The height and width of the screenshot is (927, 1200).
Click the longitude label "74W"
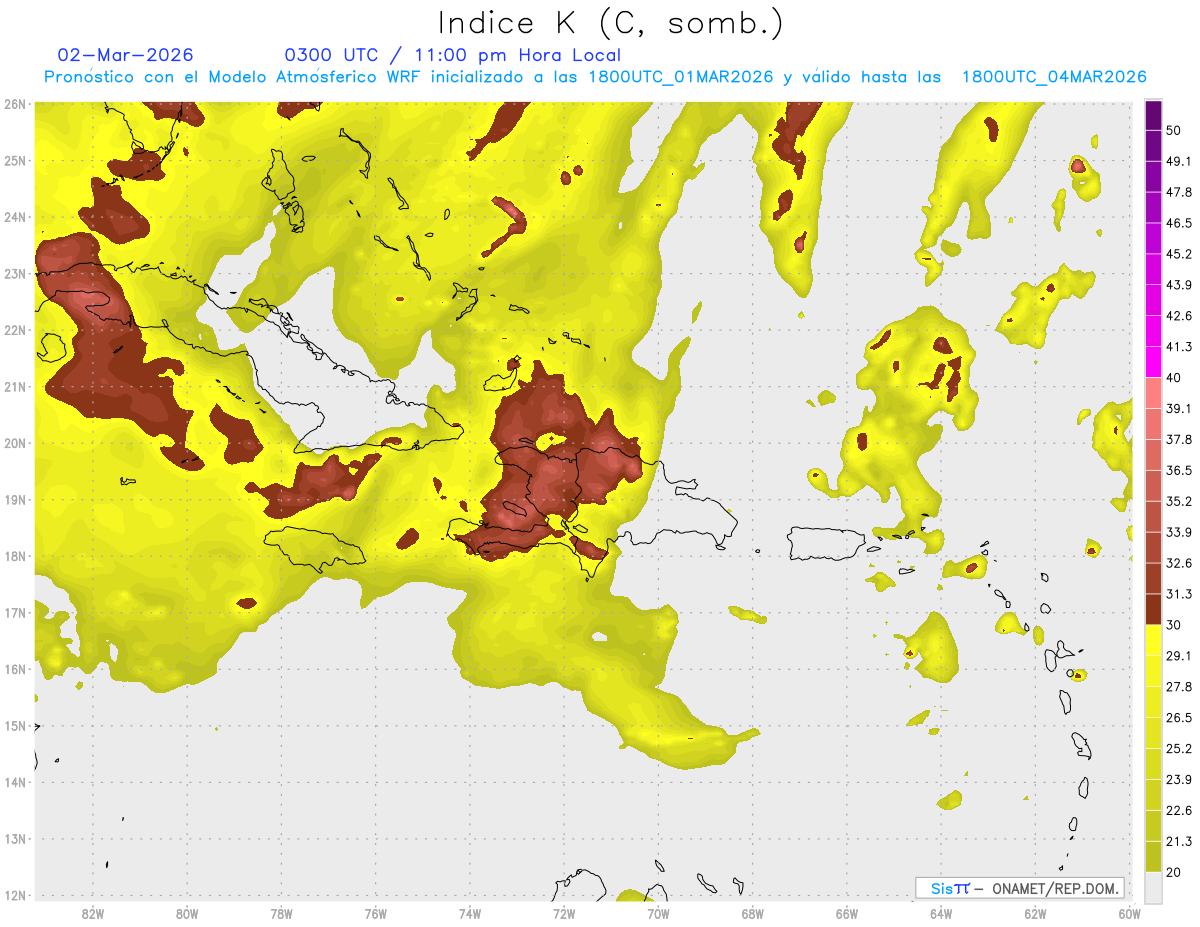pos(470,914)
